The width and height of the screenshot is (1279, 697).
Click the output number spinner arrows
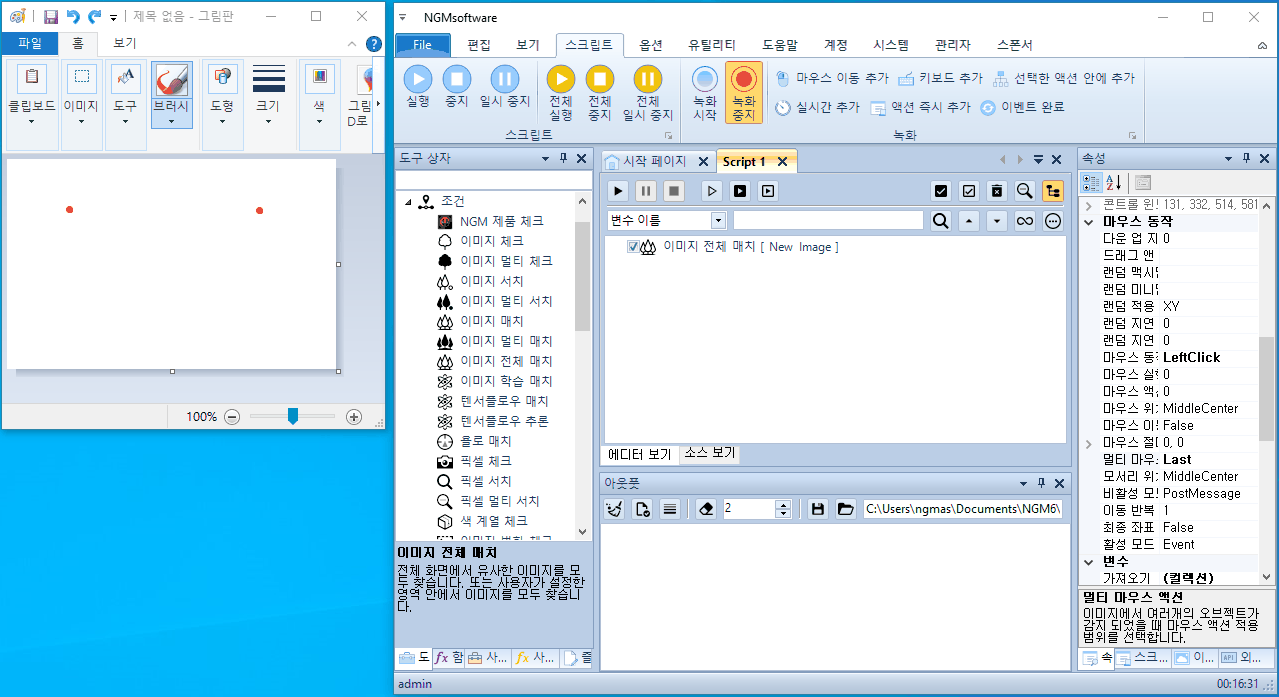coord(783,509)
